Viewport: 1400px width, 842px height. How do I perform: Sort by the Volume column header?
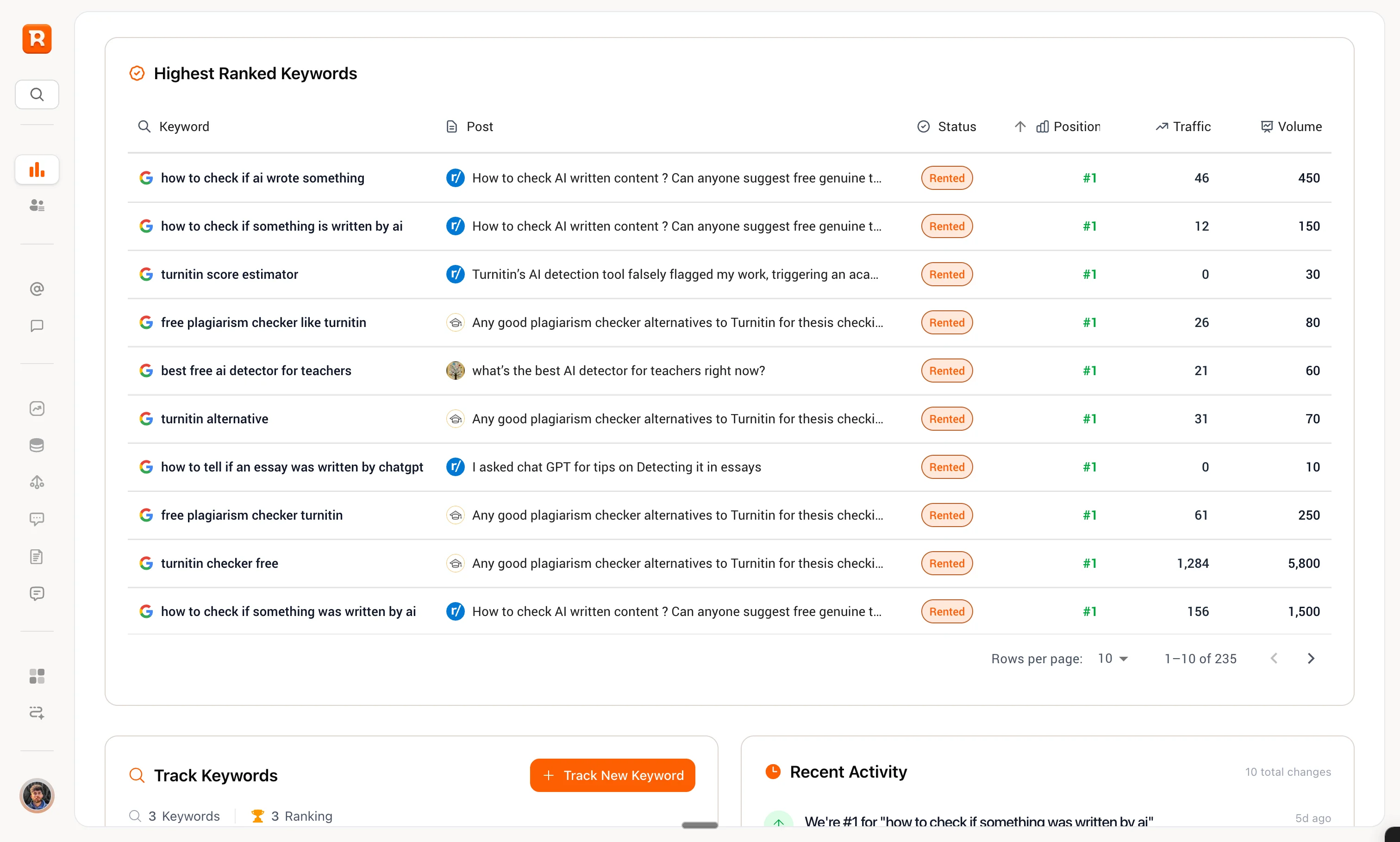1291,126
